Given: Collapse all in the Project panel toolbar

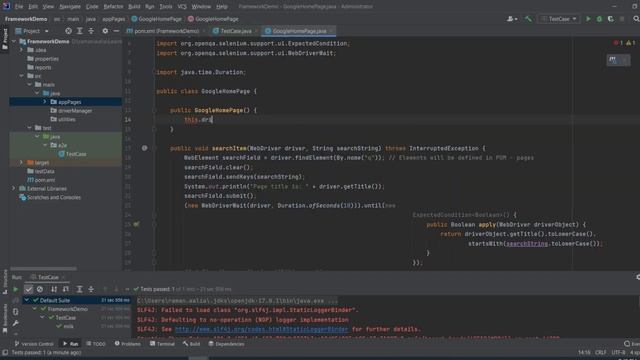Looking at the screenshot, I should [91, 31].
